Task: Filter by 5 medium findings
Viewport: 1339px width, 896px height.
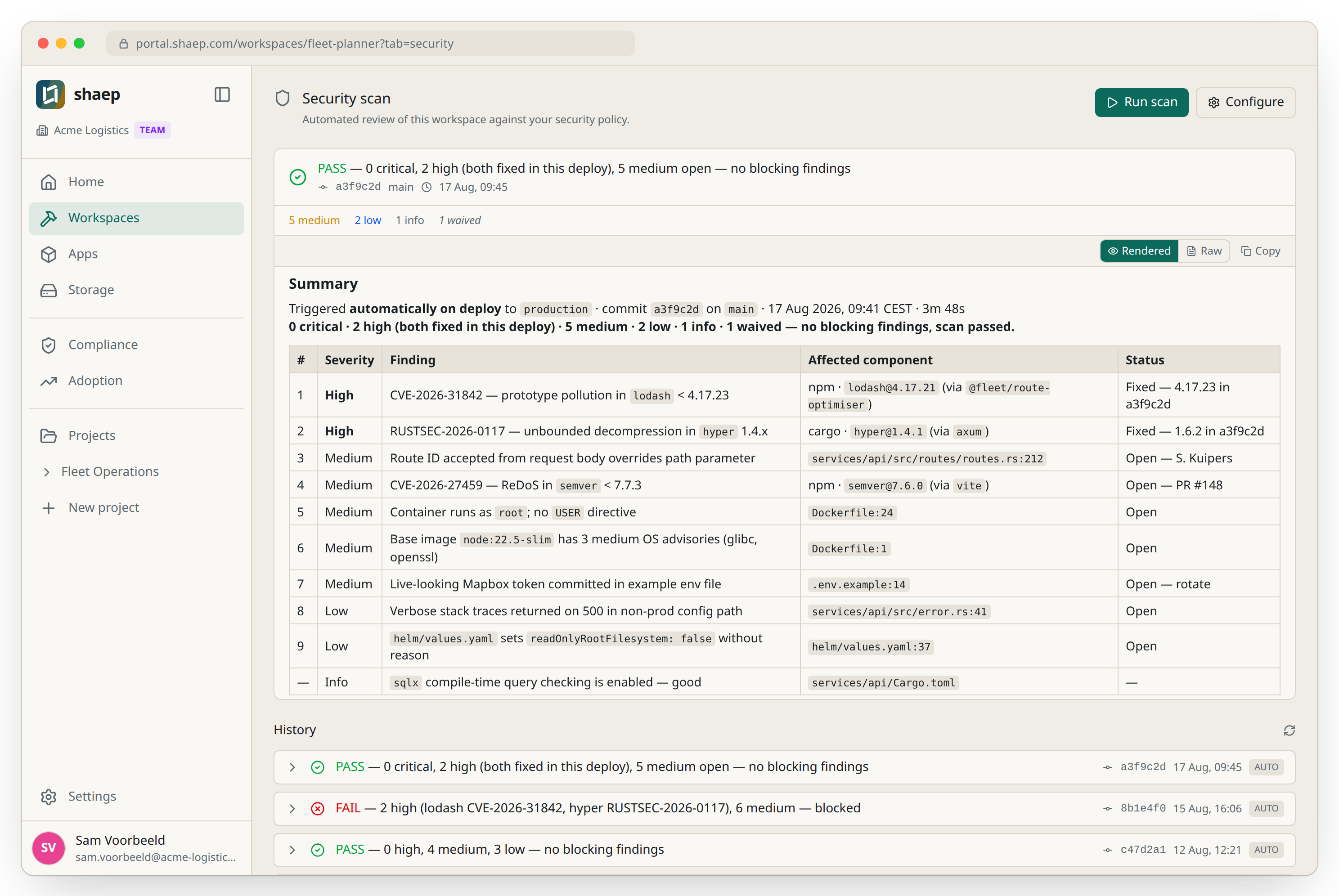Action: 314,220
